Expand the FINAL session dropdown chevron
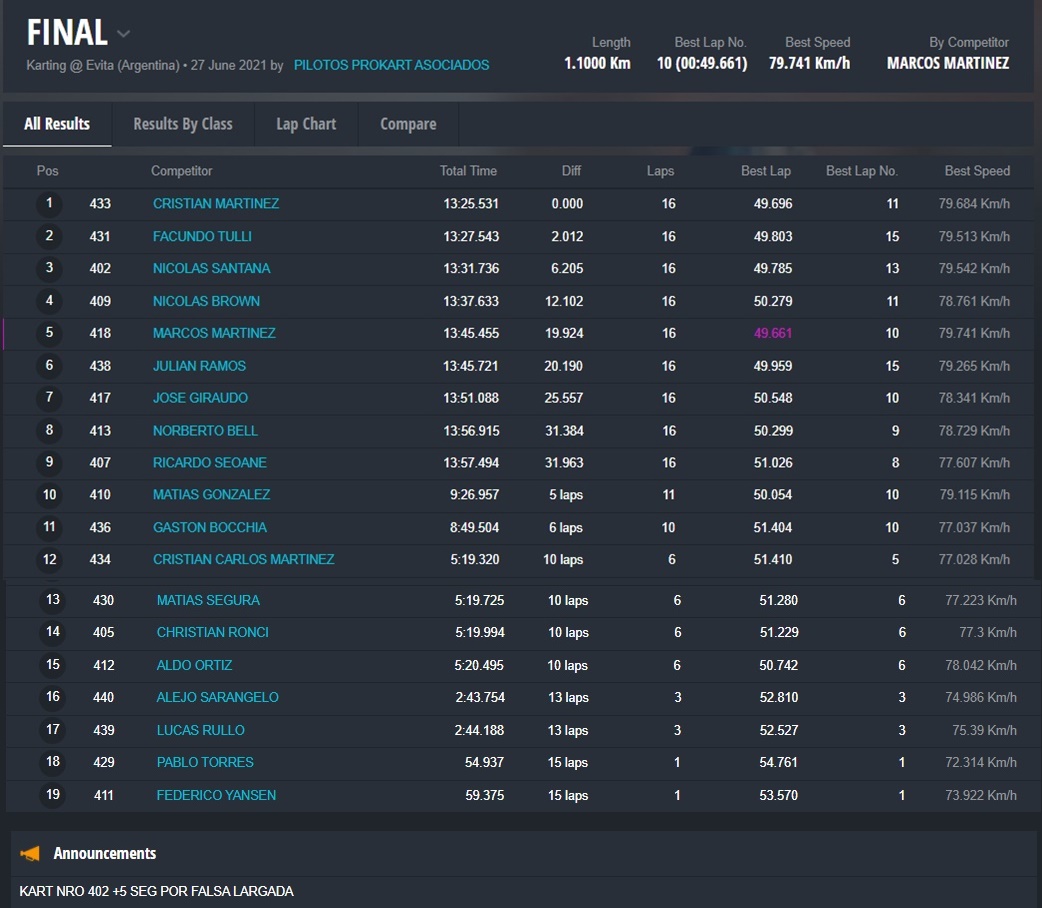 tap(123, 34)
